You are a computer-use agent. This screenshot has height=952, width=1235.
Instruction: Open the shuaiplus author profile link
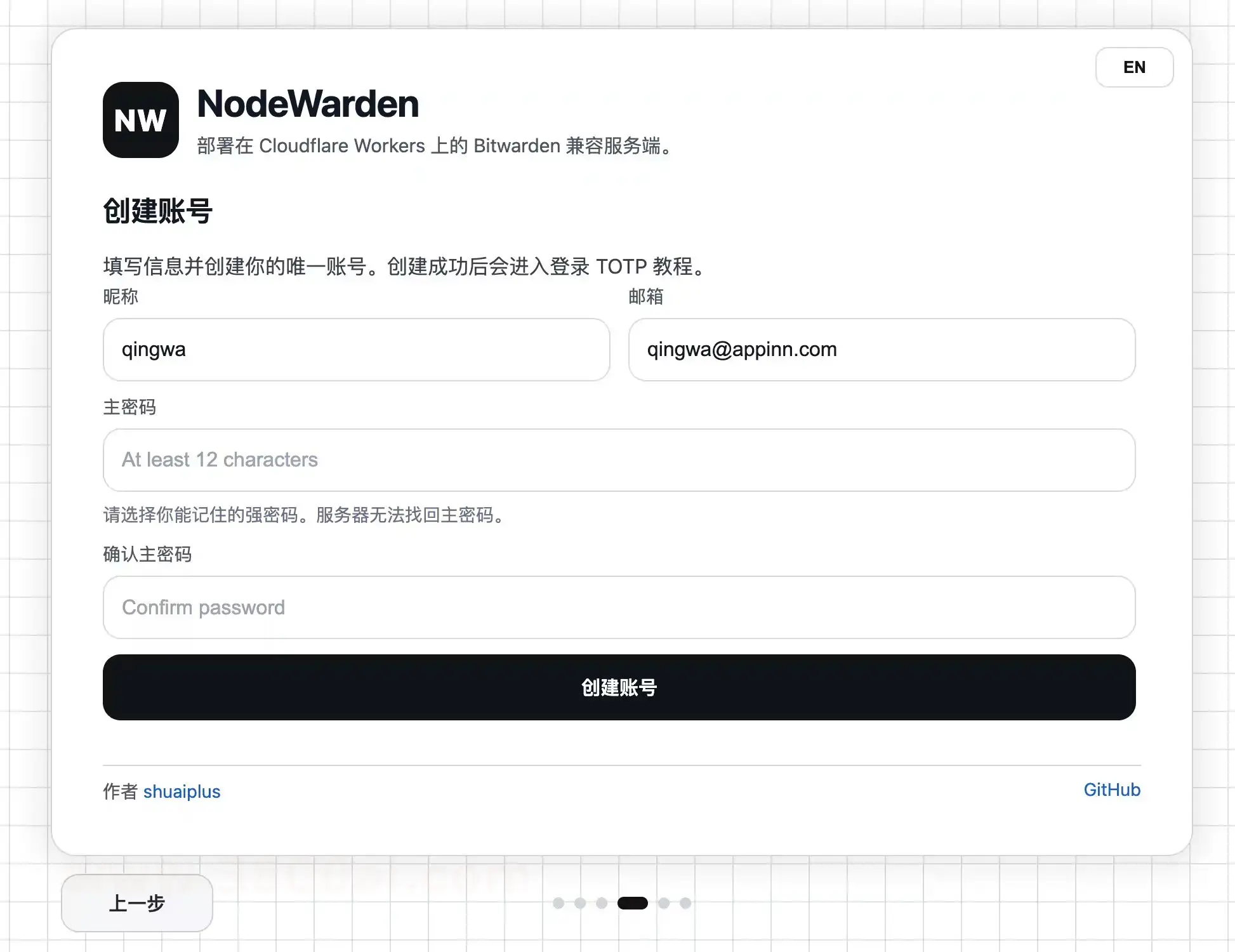pyautogui.click(x=182, y=791)
